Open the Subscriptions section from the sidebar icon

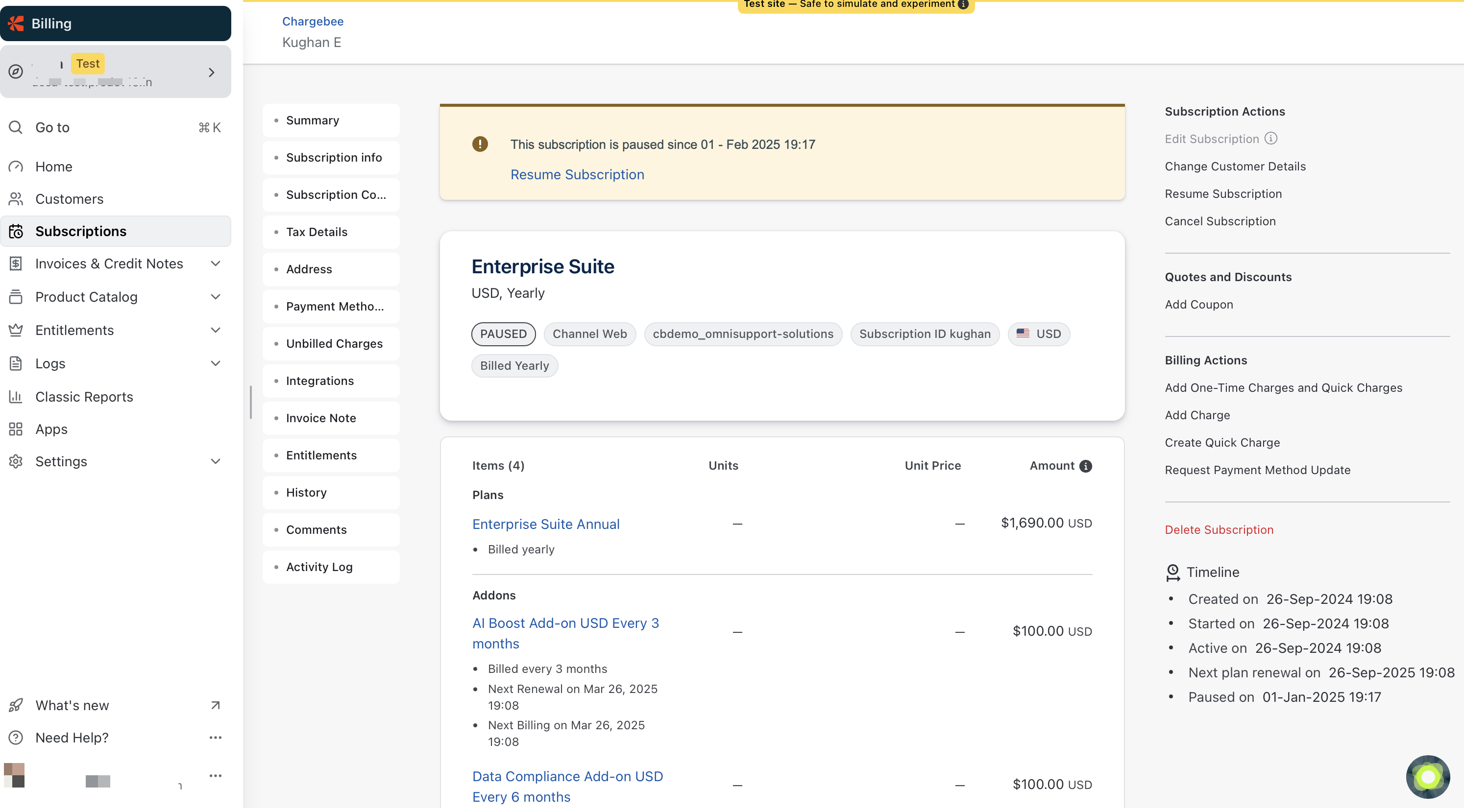[x=17, y=231]
